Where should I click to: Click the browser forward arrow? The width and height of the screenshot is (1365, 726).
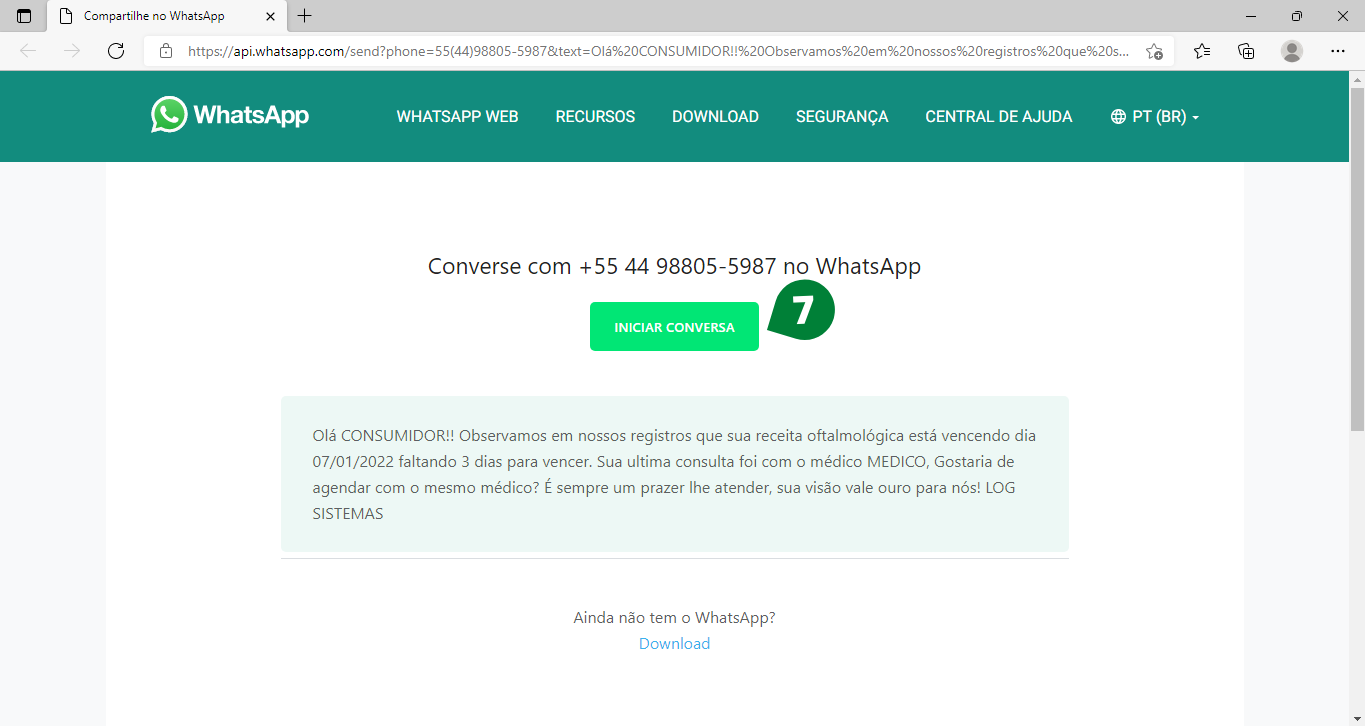coord(72,51)
